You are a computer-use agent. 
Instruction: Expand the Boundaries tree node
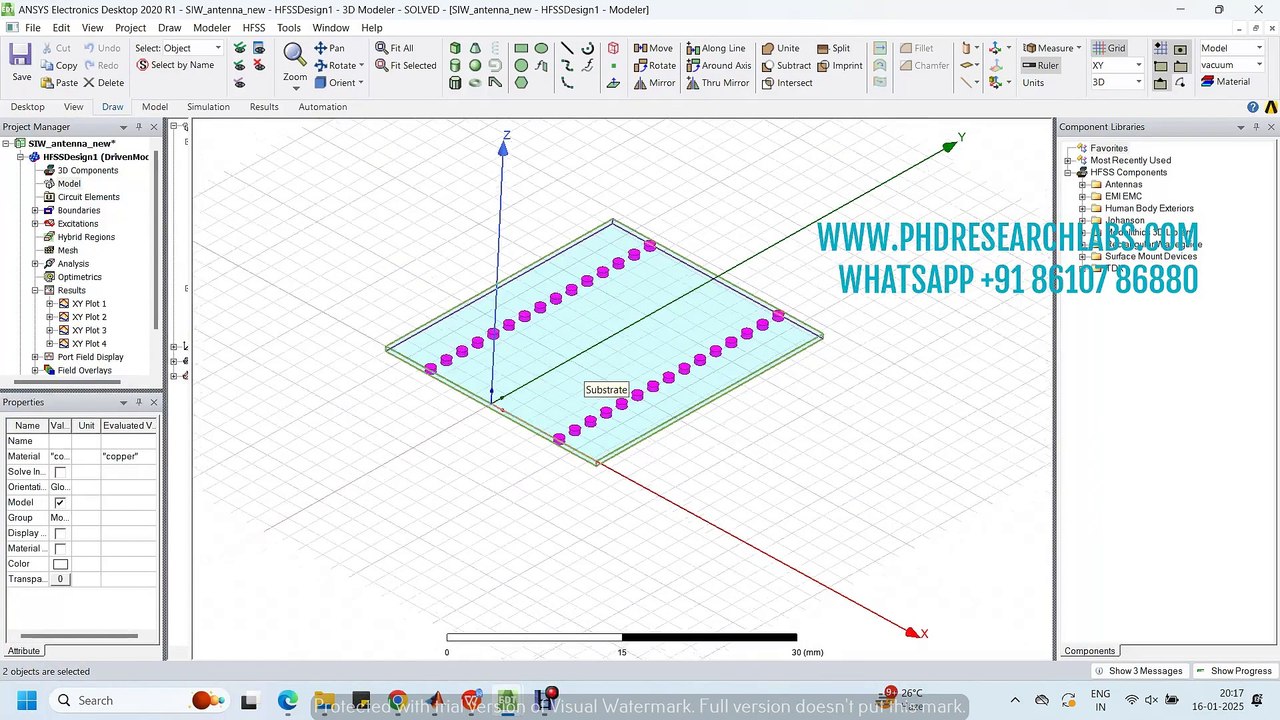pyautogui.click(x=35, y=210)
